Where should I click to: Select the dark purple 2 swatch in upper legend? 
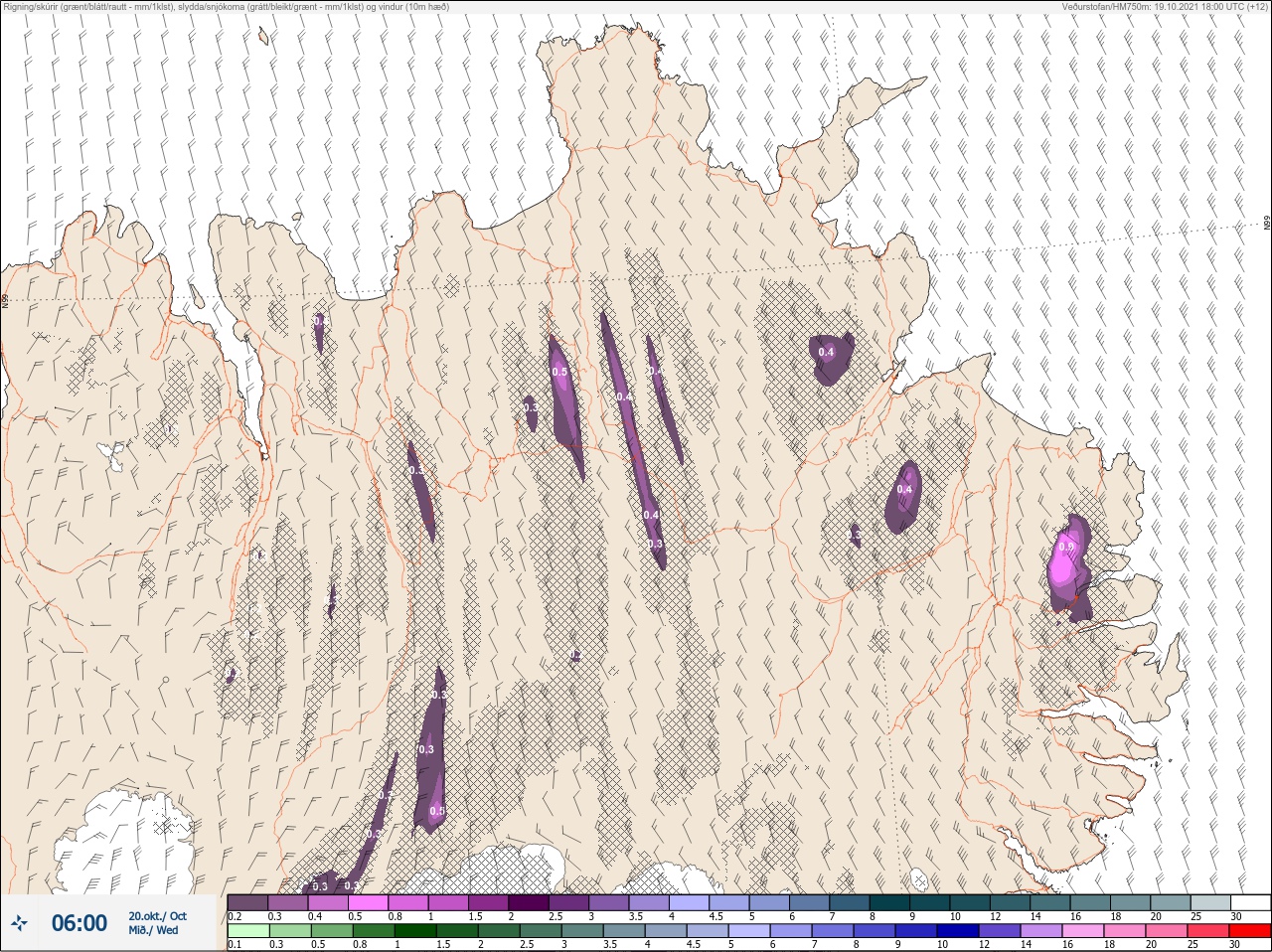[x=529, y=903]
